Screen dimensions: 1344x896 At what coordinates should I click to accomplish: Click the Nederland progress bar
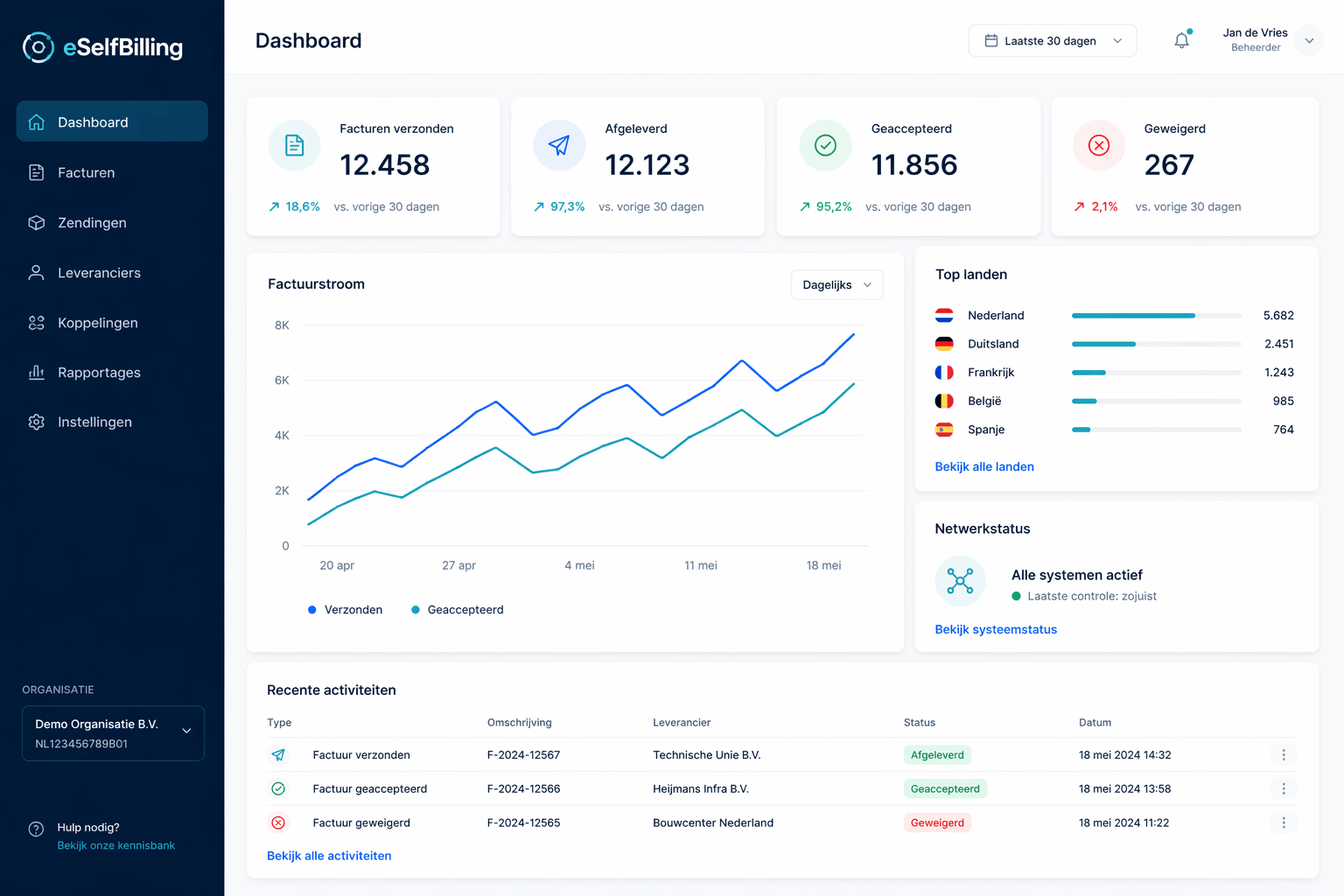click(x=1157, y=315)
